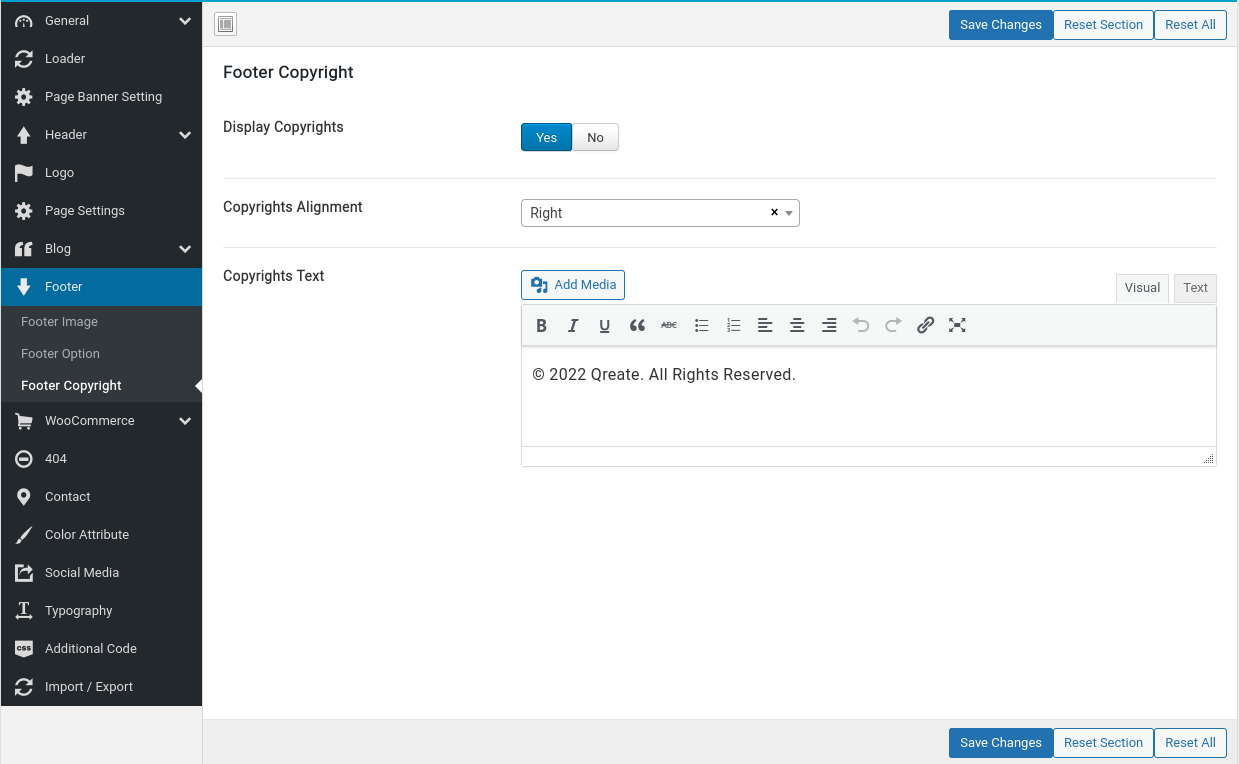
Task: Click the bottom Save Changes button
Action: coord(1000,743)
